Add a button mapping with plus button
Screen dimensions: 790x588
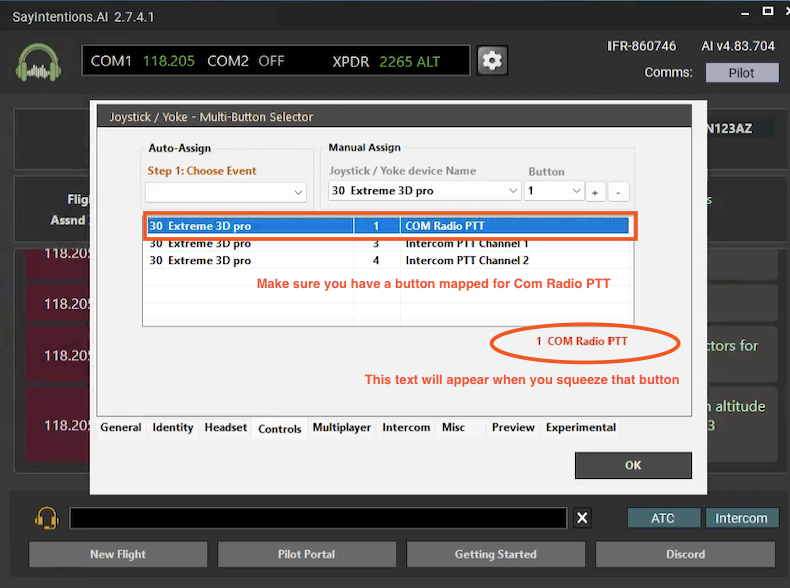tap(595, 192)
